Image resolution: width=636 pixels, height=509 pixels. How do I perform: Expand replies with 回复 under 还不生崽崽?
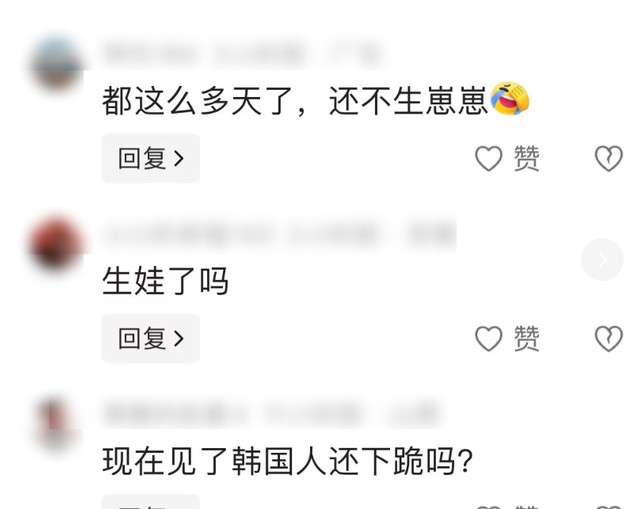(x=150, y=158)
